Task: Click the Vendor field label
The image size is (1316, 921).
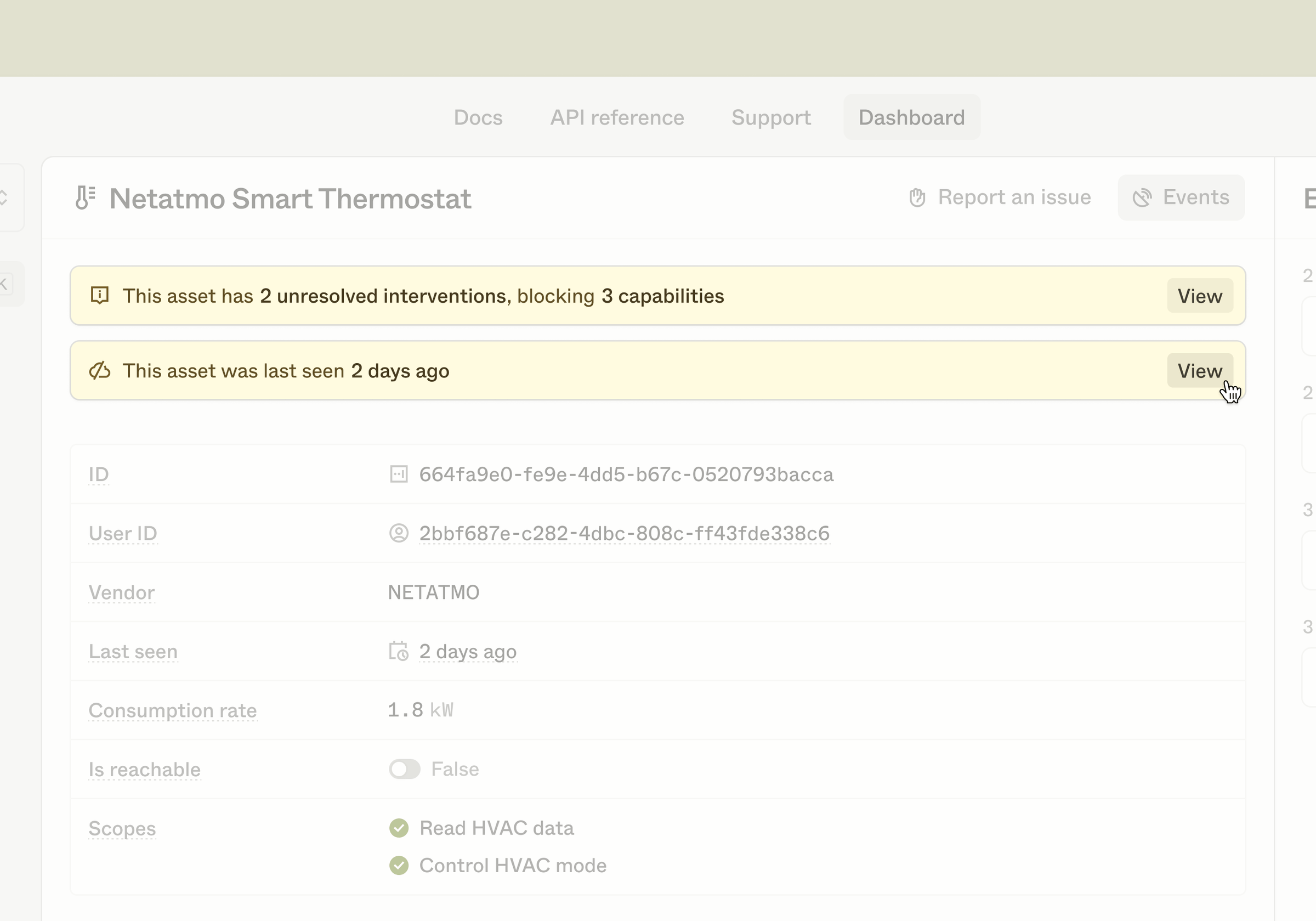Action: click(x=122, y=592)
